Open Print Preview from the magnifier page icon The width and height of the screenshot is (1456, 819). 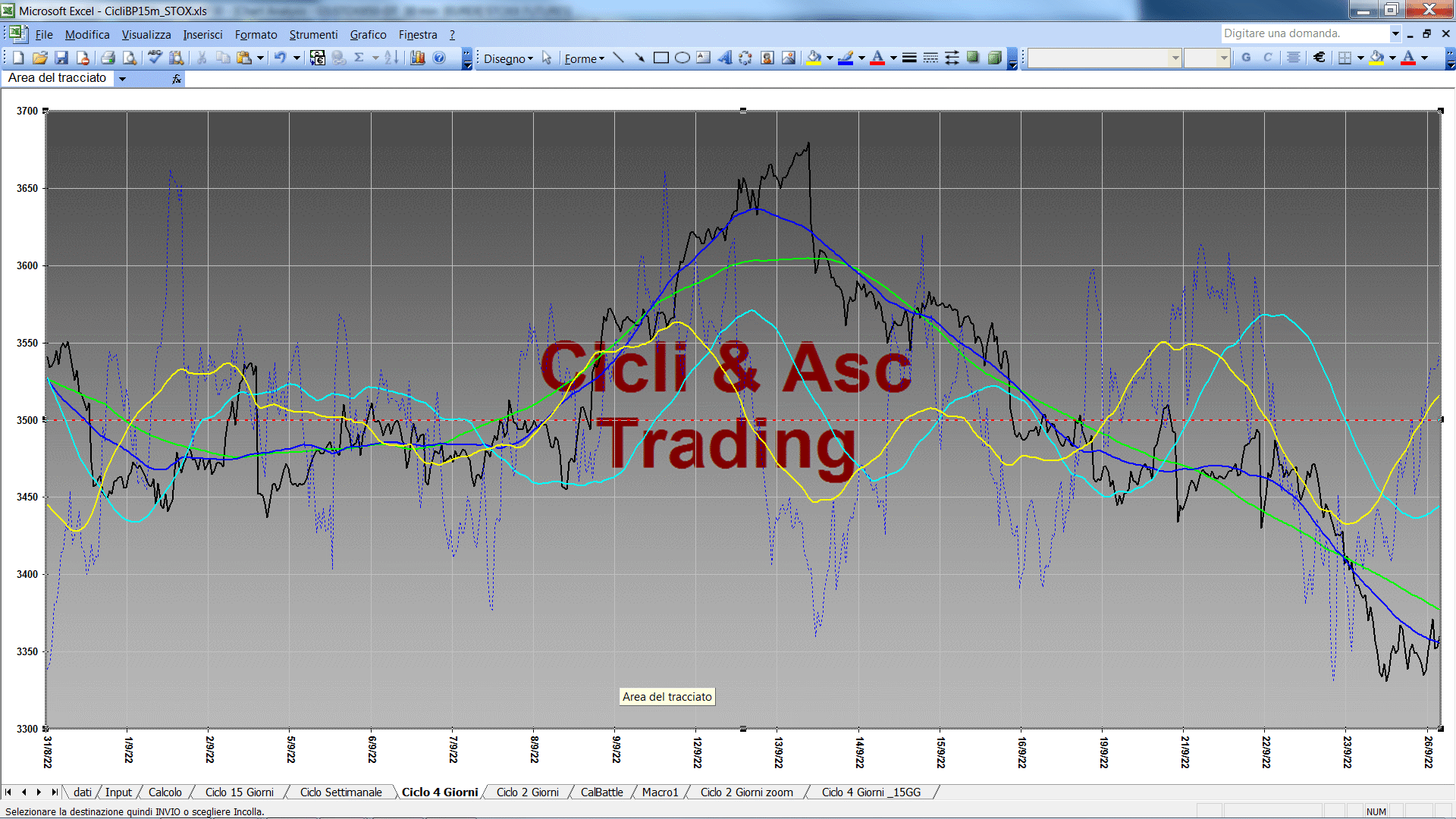130,58
